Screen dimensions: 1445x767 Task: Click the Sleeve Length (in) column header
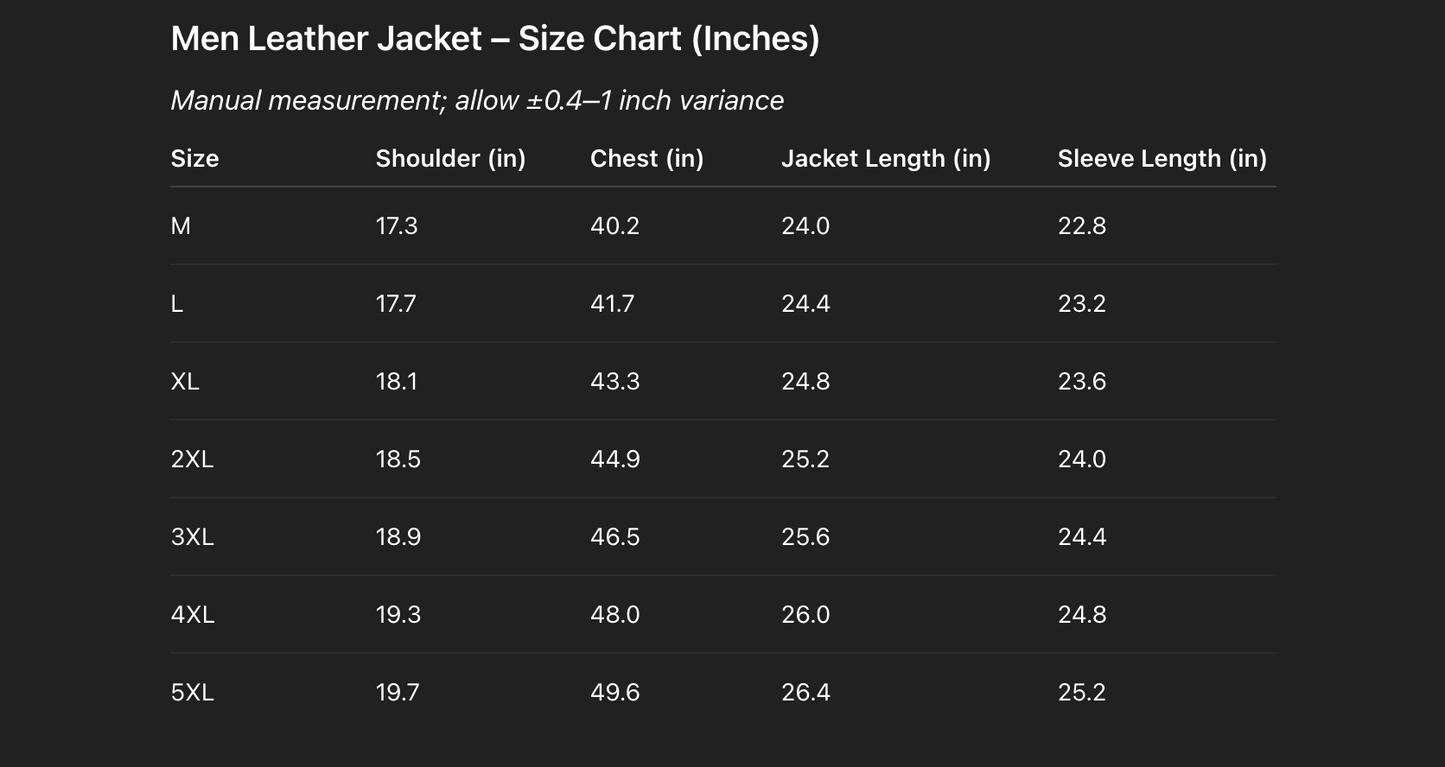tap(1161, 159)
